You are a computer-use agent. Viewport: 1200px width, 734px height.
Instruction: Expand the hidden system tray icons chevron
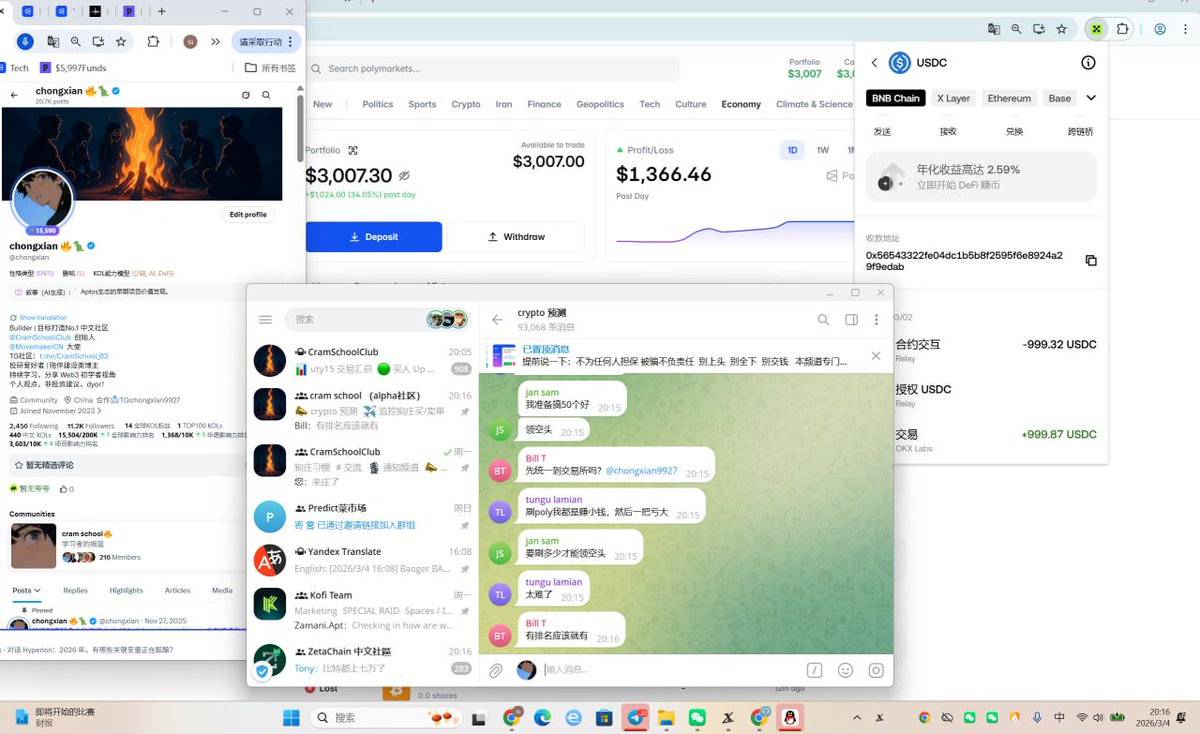[855, 717]
